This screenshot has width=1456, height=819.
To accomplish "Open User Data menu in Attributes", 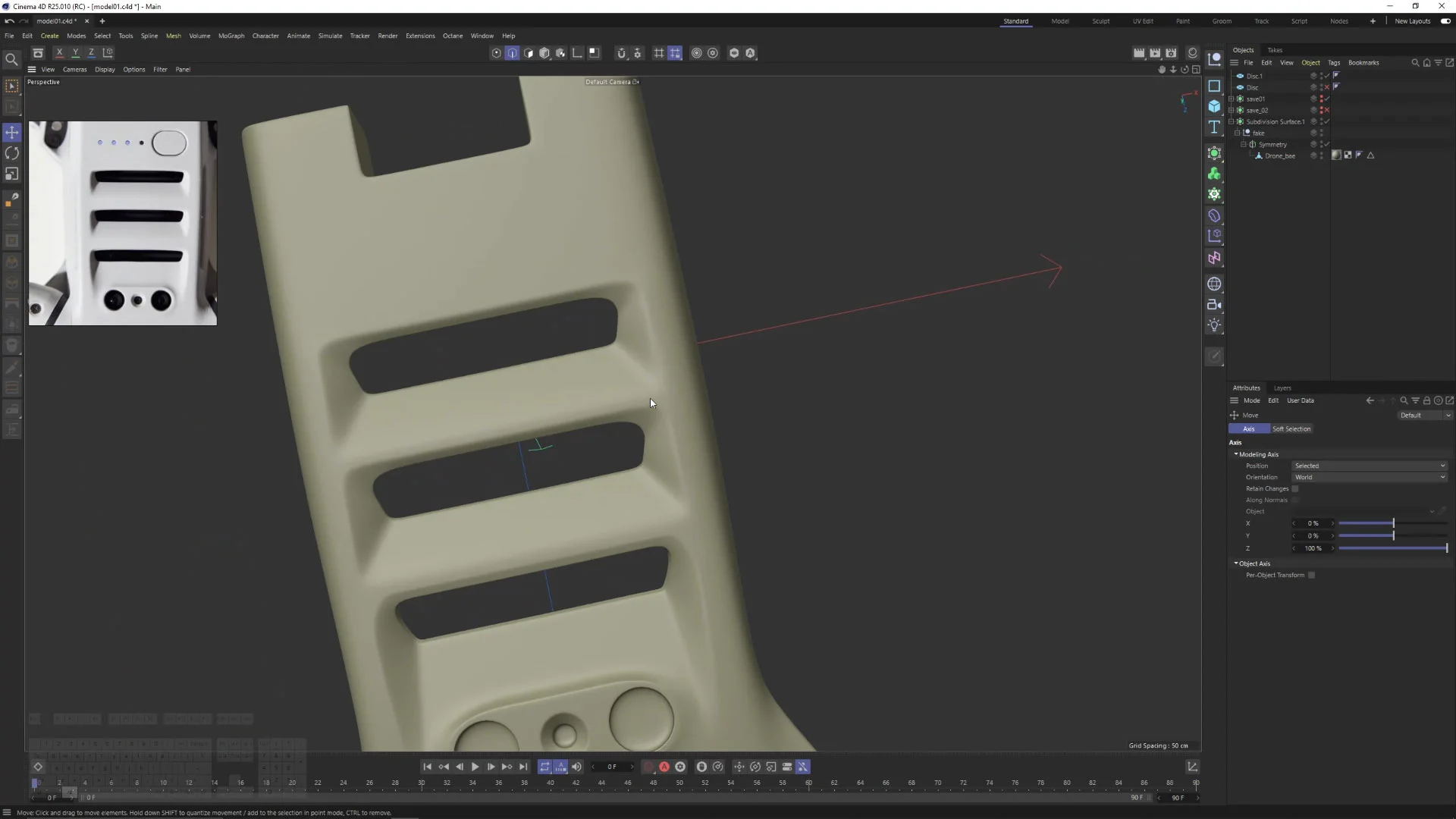I will [1301, 400].
